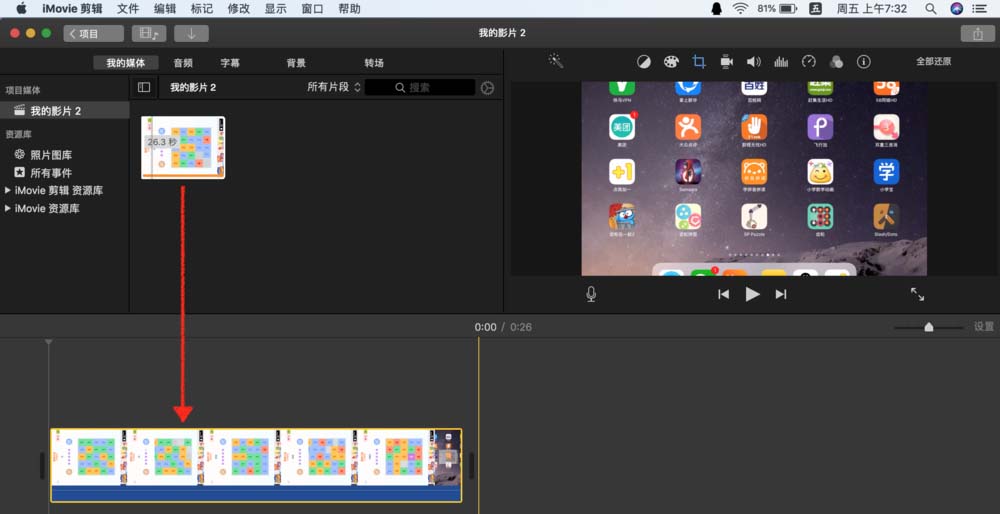Switch to the 转场 tab
Image resolution: width=1000 pixels, height=514 pixels.
click(x=374, y=62)
